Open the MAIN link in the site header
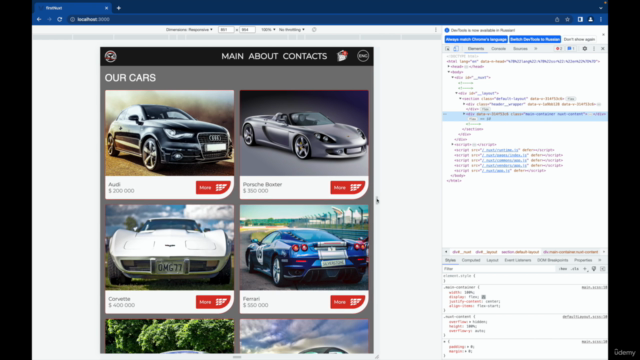This screenshot has height=360, width=640. pyautogui.click(x=232, y=56)
